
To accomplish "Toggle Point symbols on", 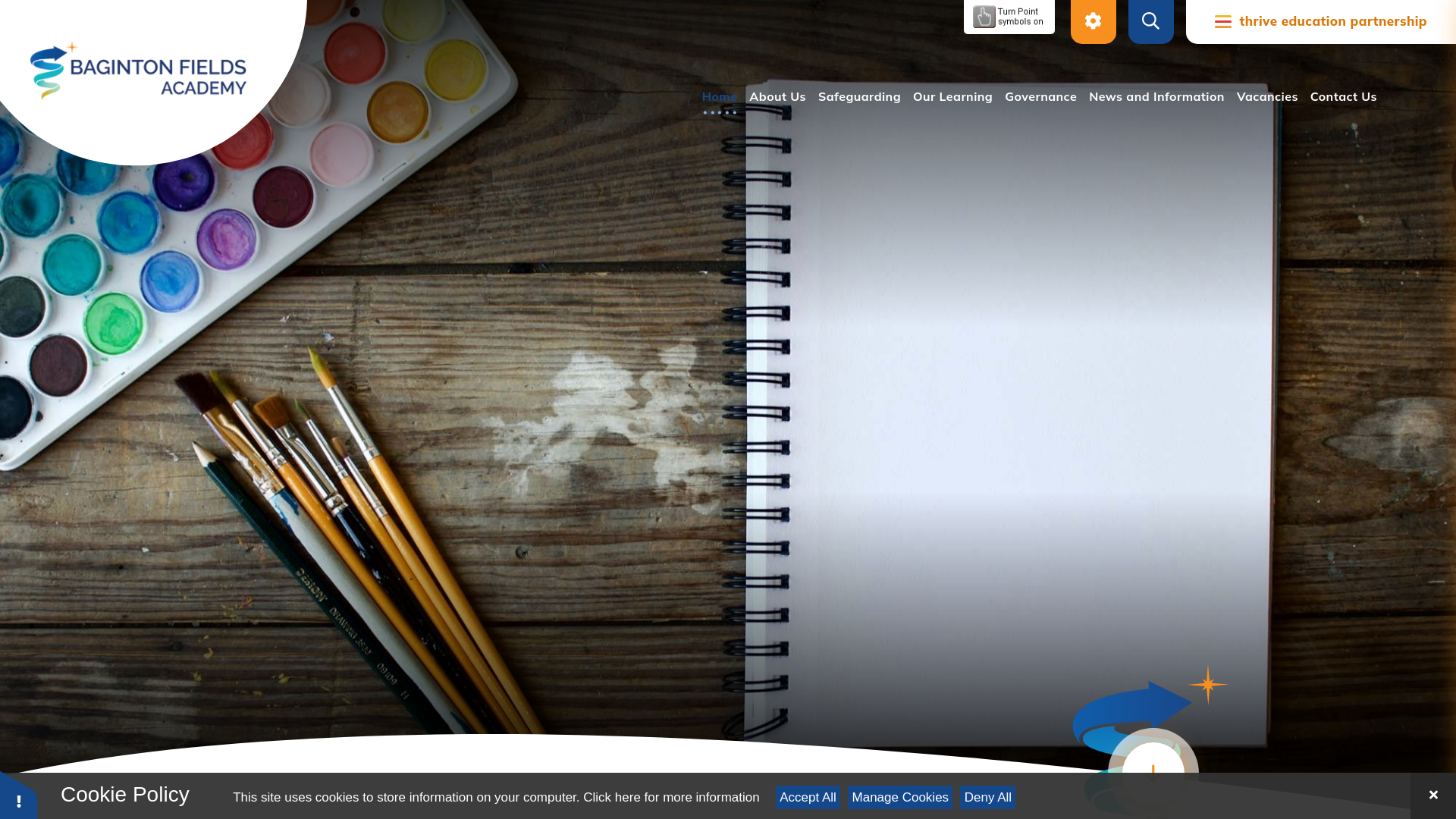I will pyautogui.click(x=1009, y=17).
